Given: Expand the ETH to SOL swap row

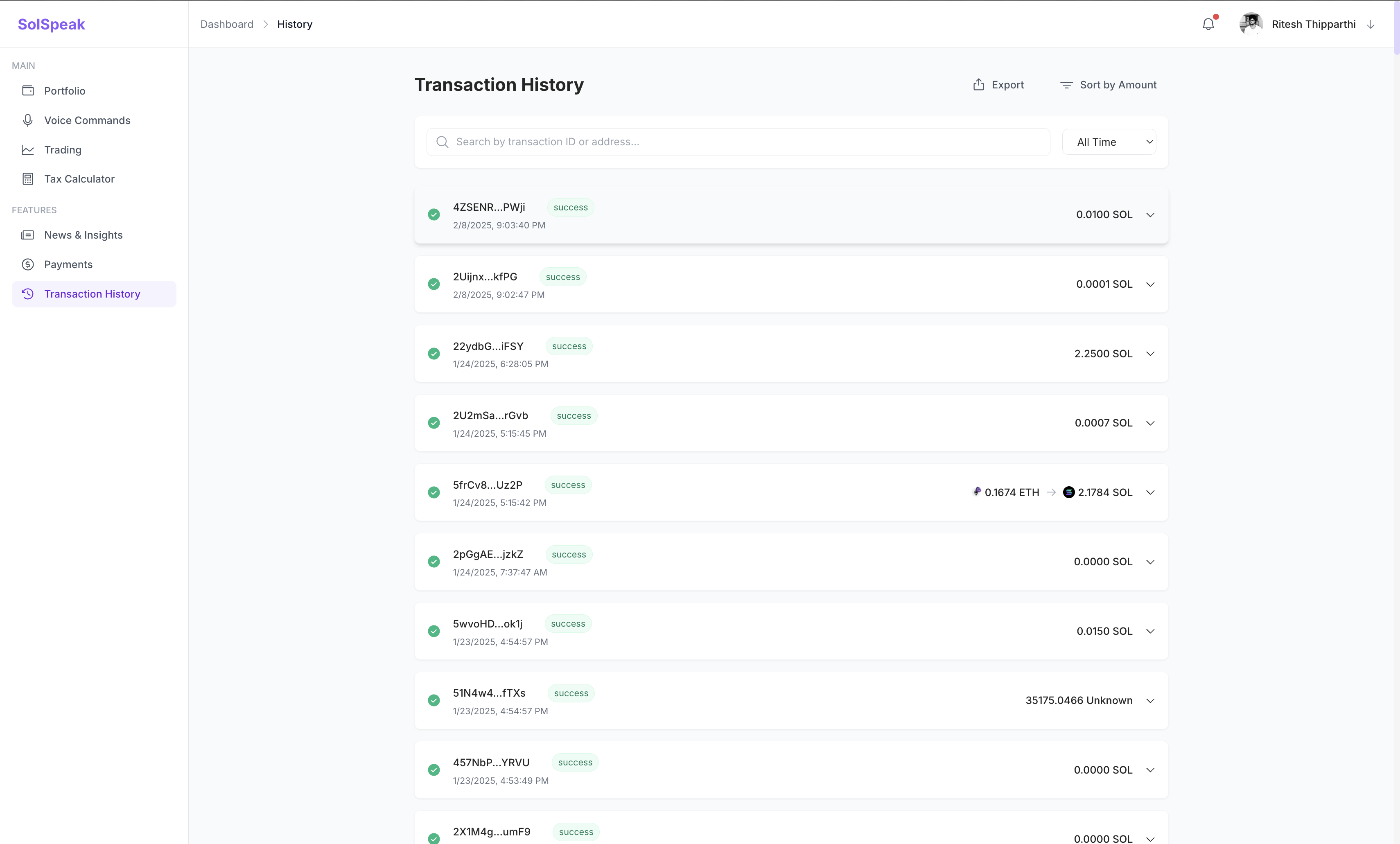Looking at the screenshot, I should click(1151, 492).
